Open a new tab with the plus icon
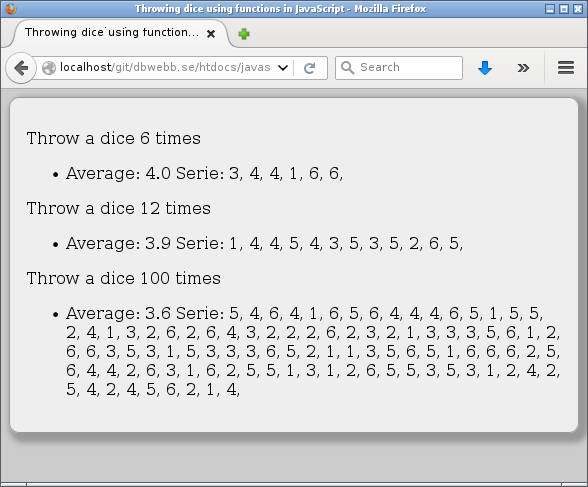The image size is (588, 487). (244, 34)
